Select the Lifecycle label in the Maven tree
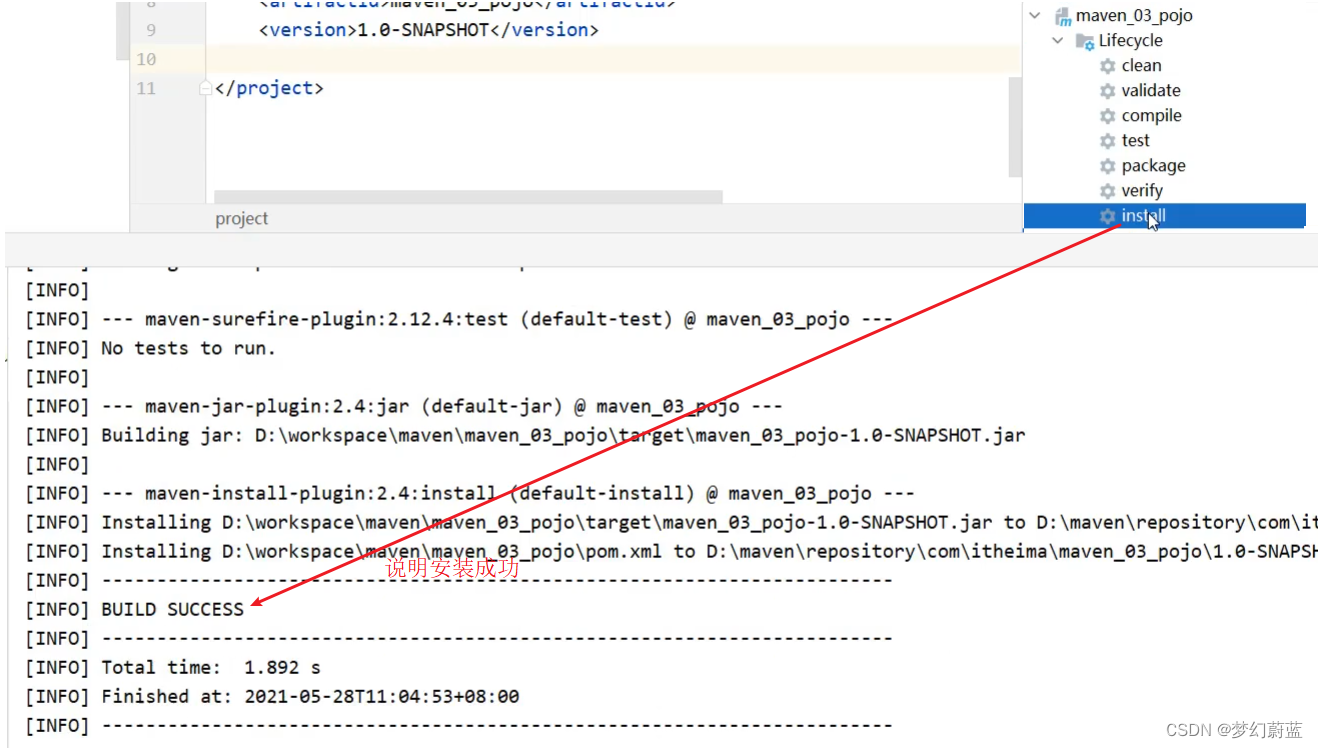The height and width of the screenshot is (748, 1318). (x=1130, y=41)
